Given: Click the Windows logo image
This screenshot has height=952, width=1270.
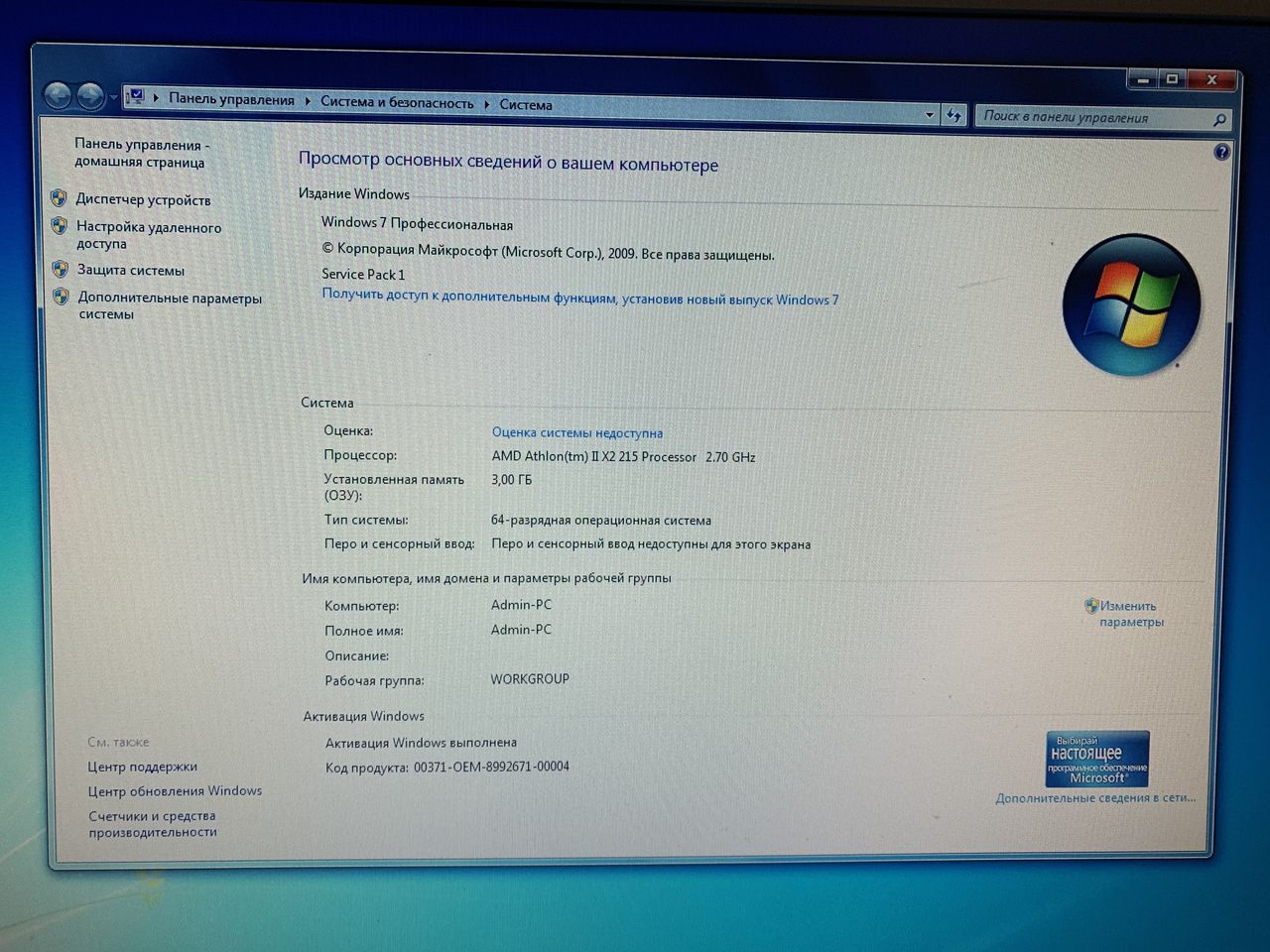Looking at the screenshot, I should 1131,304.
